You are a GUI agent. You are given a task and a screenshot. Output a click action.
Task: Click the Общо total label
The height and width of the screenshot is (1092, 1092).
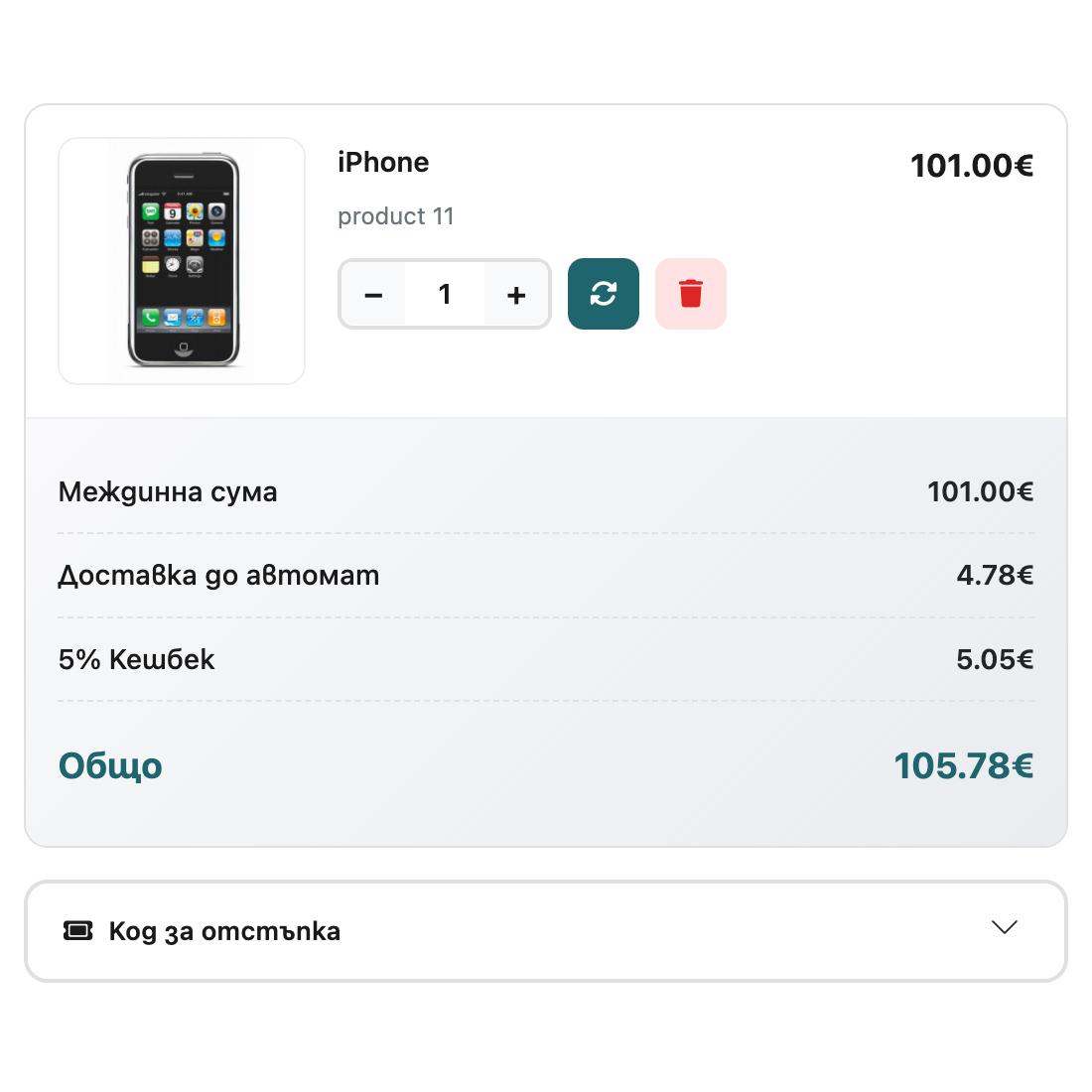click(110, 766)
